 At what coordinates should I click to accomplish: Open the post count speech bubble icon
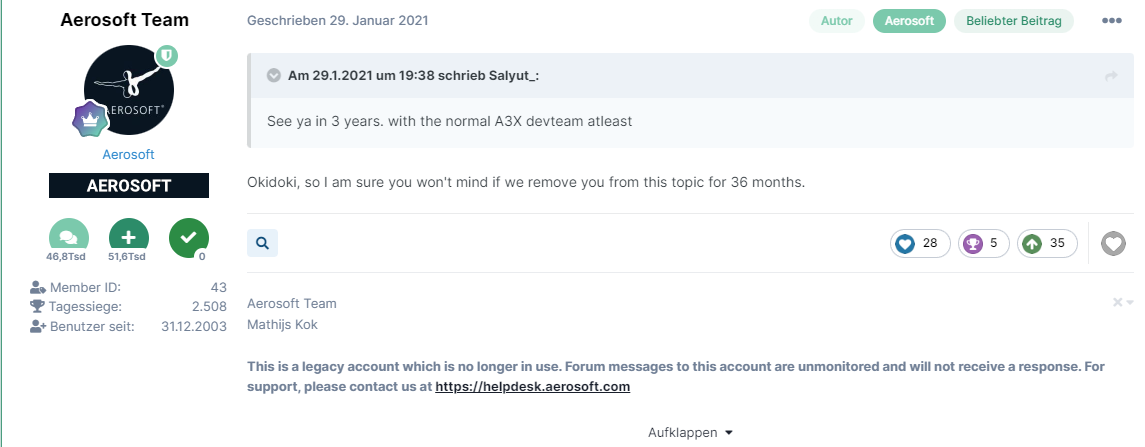point(69,237)
